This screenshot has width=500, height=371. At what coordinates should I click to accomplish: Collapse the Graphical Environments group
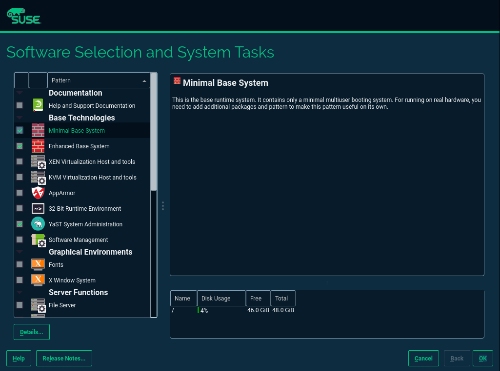tap(20, 252)
